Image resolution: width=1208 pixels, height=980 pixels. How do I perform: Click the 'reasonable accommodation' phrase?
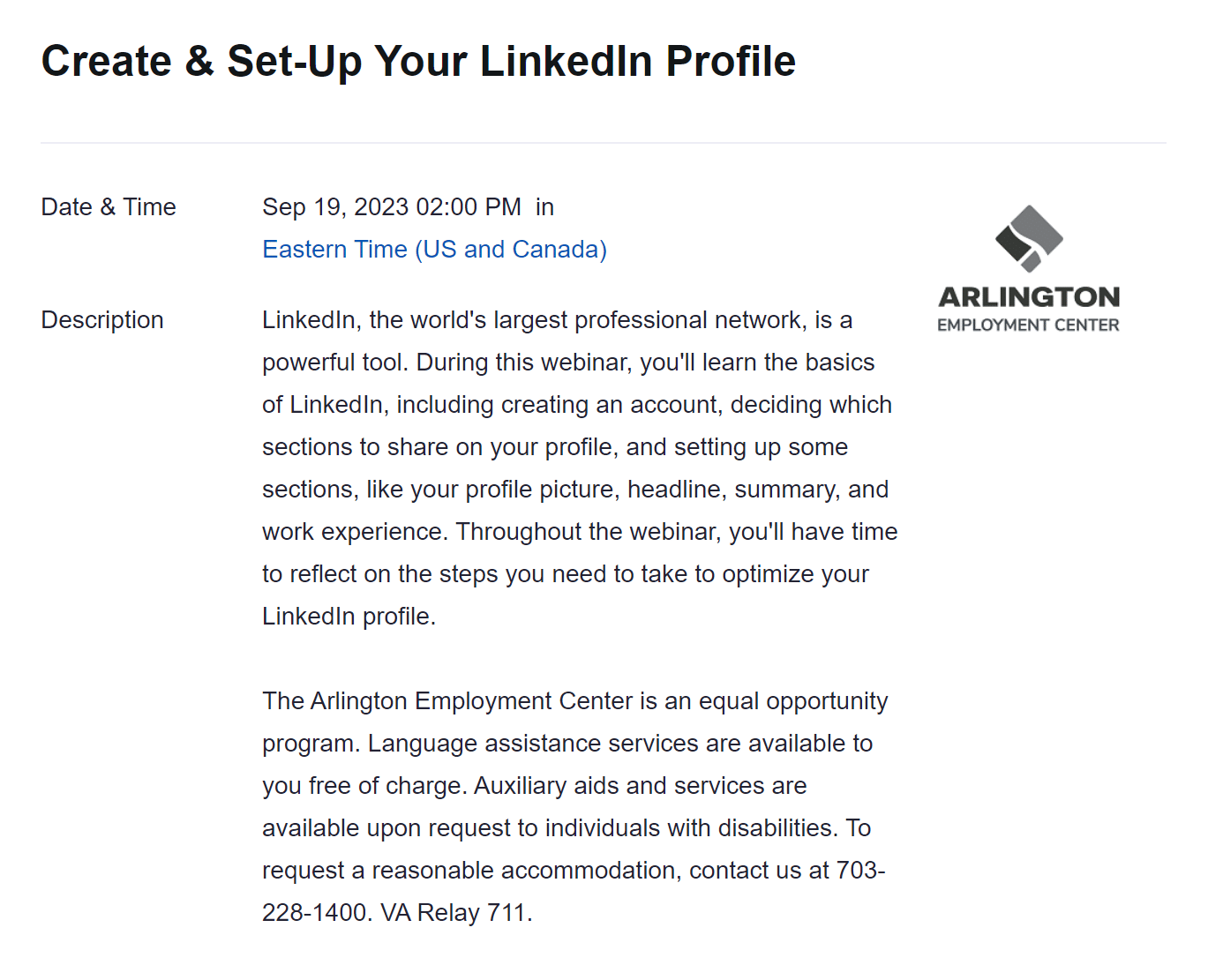tap(526, 871)
